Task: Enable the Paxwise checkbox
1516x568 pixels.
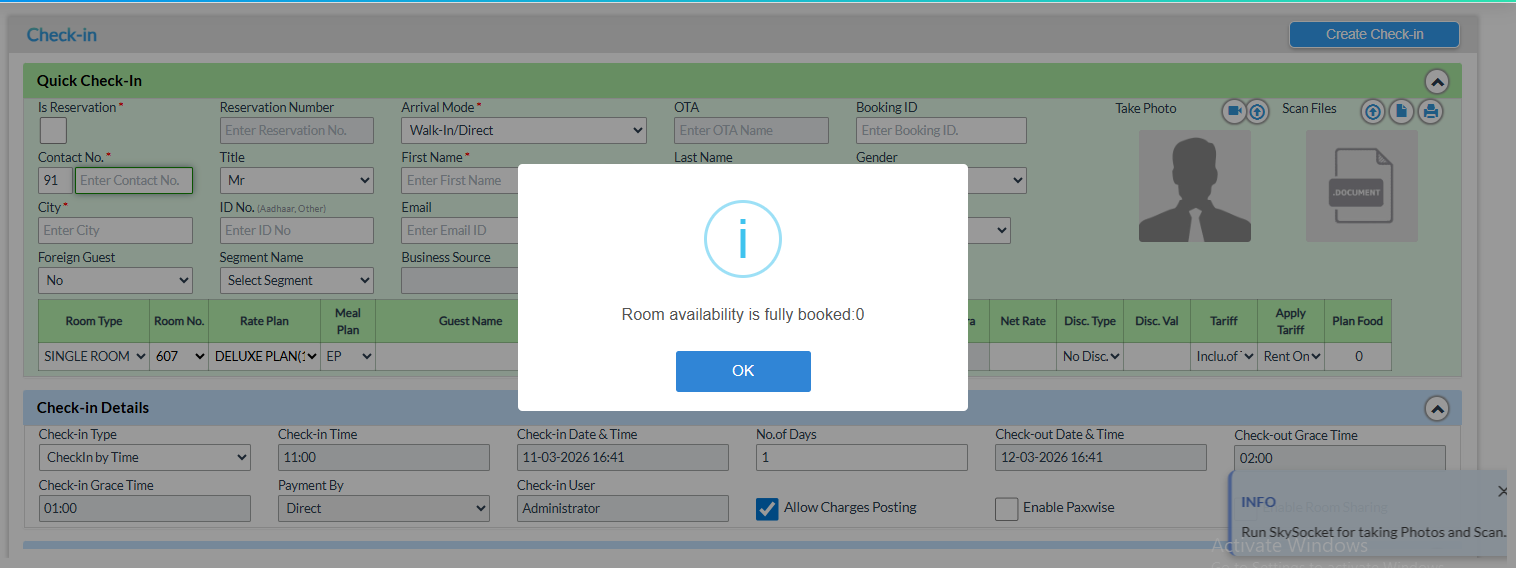Action: pyautogui.click(x=1006, y=509)
